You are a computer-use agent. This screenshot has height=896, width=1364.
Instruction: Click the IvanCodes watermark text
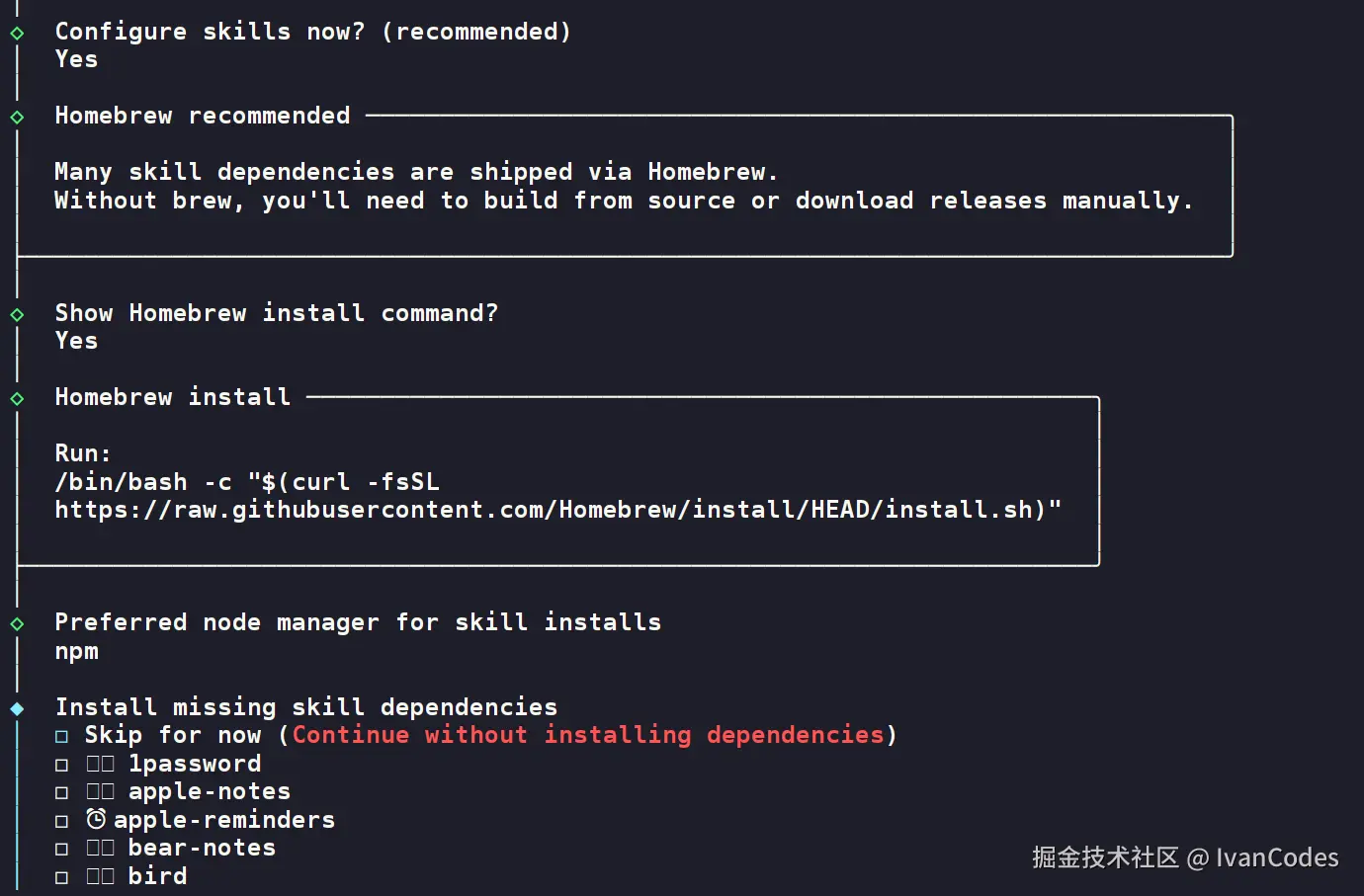click(1276, 857)
